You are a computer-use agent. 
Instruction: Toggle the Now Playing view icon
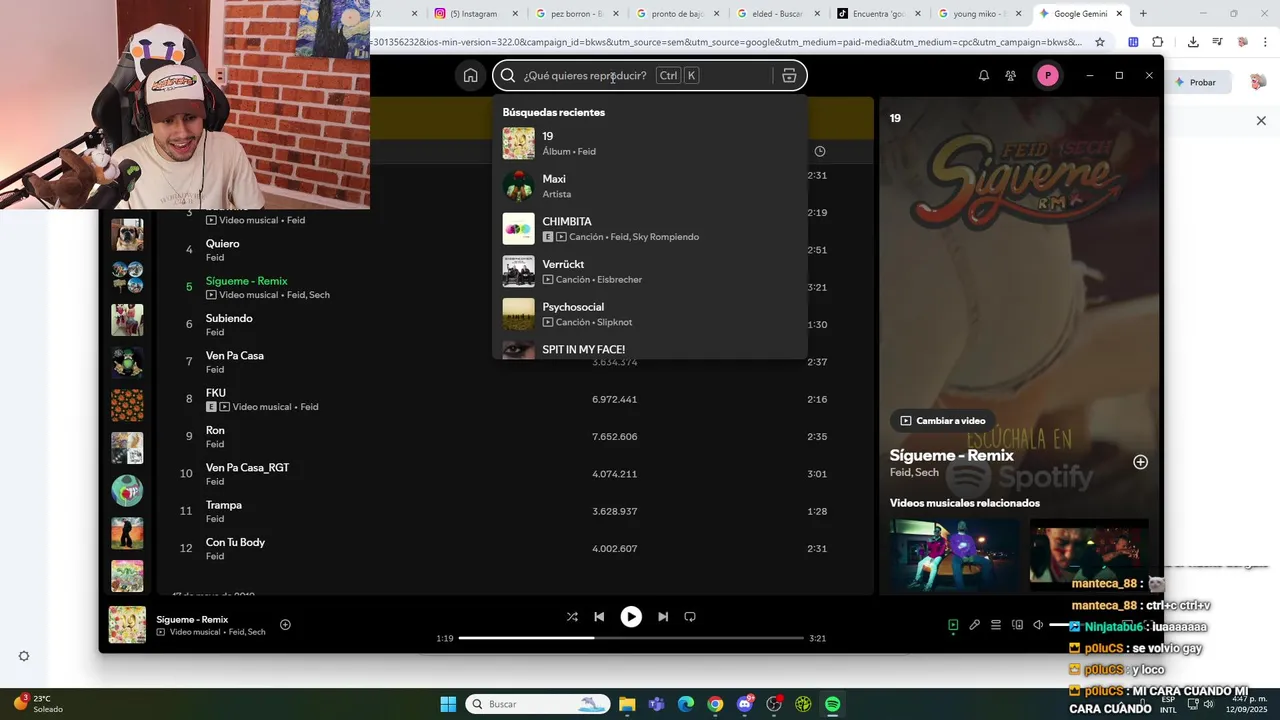tap(953, 625)
